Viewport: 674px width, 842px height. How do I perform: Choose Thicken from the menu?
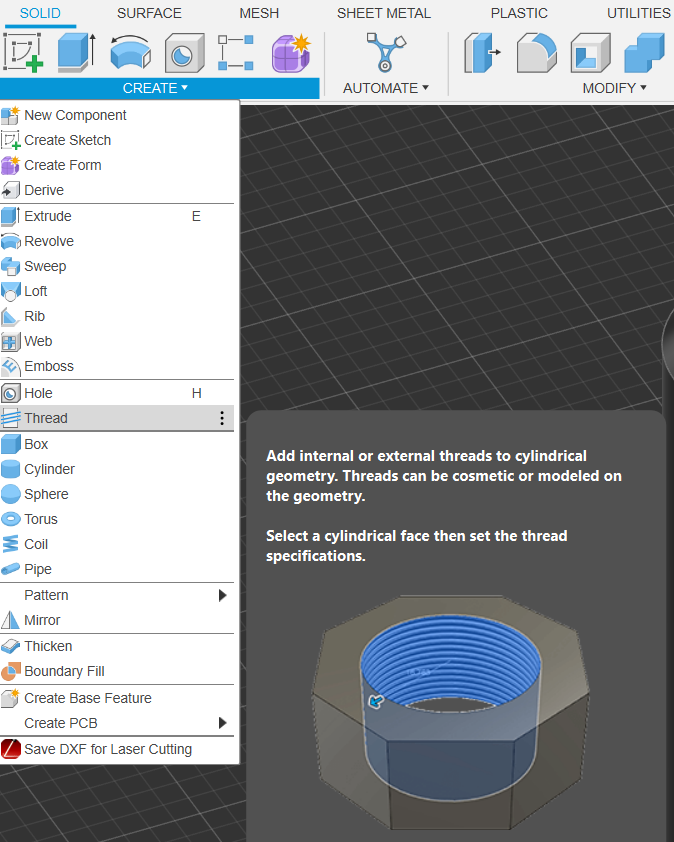coord(117,646)
